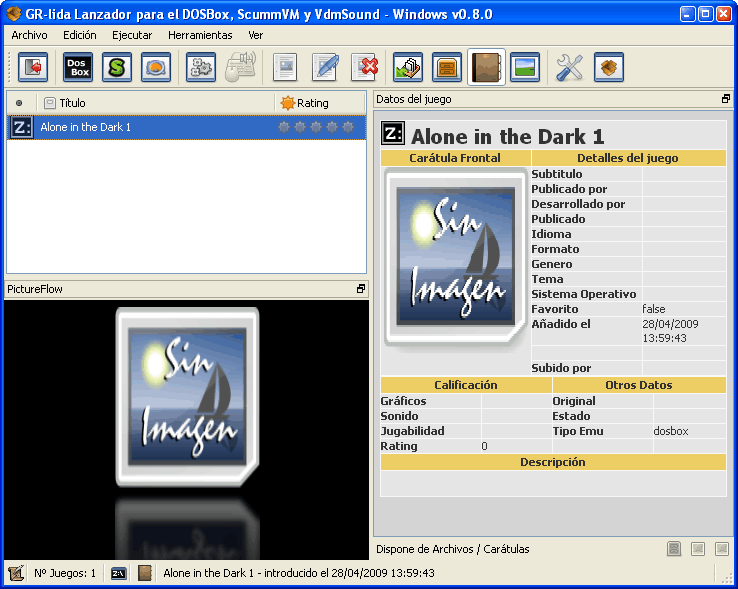Image resolution: width=738 pixels, height=589 pixels.
Task: Click the Z: icon in the game row
Action: tap(22, 127)
